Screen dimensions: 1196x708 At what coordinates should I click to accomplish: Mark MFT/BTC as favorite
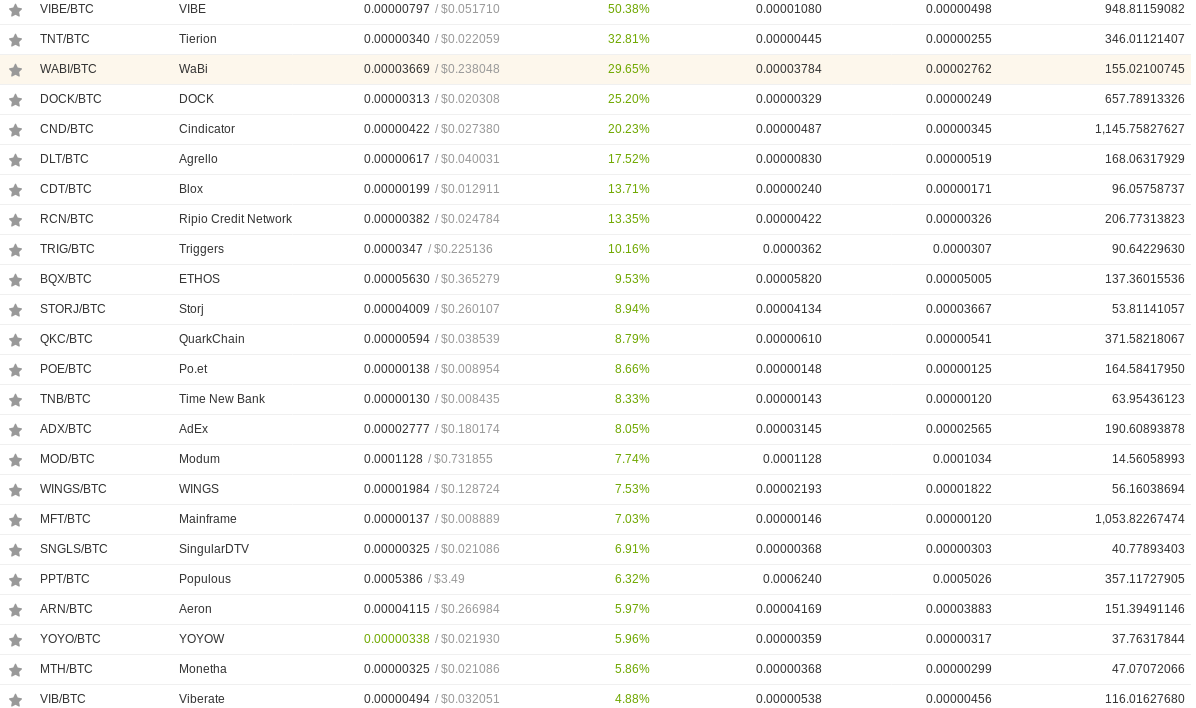pos(15,520)
